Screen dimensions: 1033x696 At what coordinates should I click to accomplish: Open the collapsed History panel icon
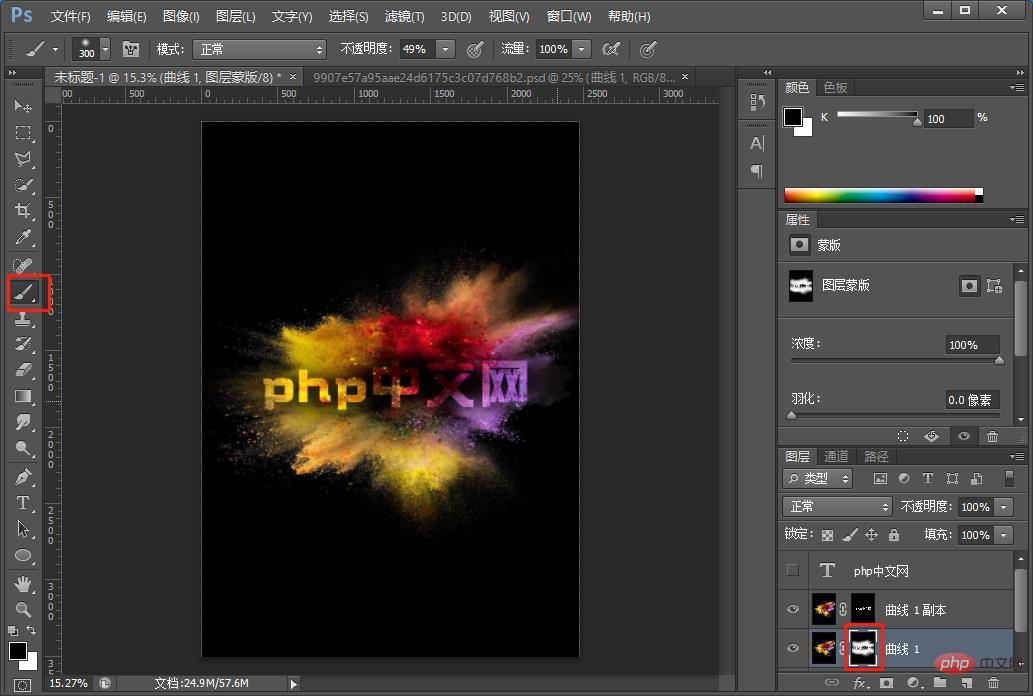coord(757,102)
